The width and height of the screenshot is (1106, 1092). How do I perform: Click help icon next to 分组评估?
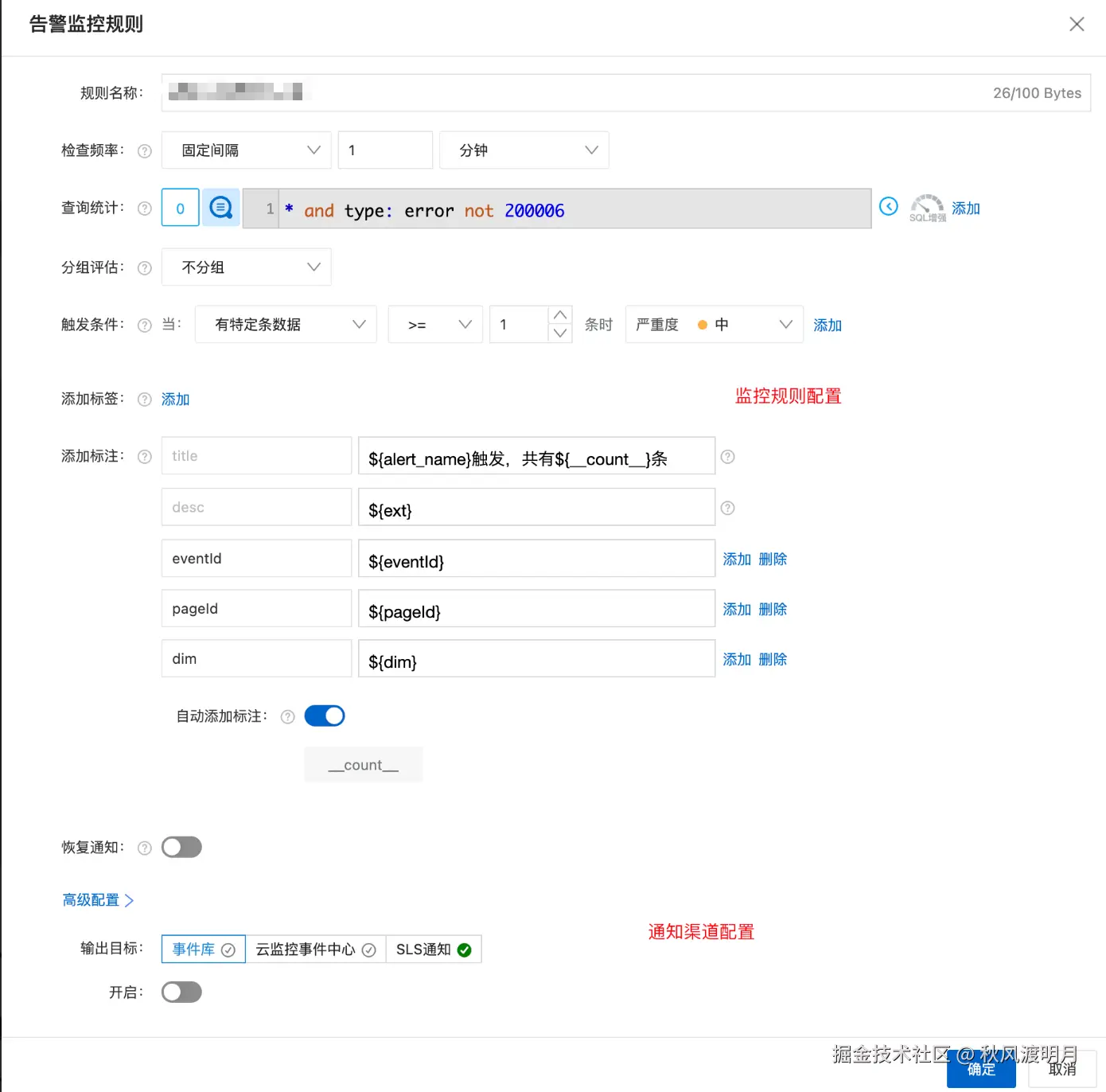(x=145, y=268)
